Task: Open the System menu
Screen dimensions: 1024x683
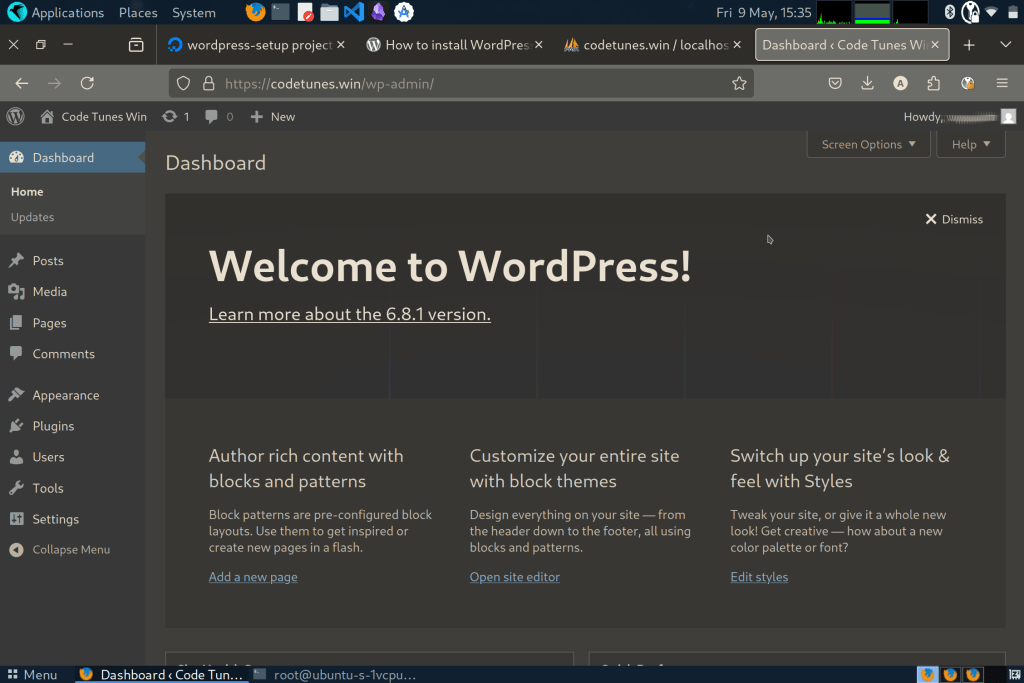Action: [x=193, y=12]
